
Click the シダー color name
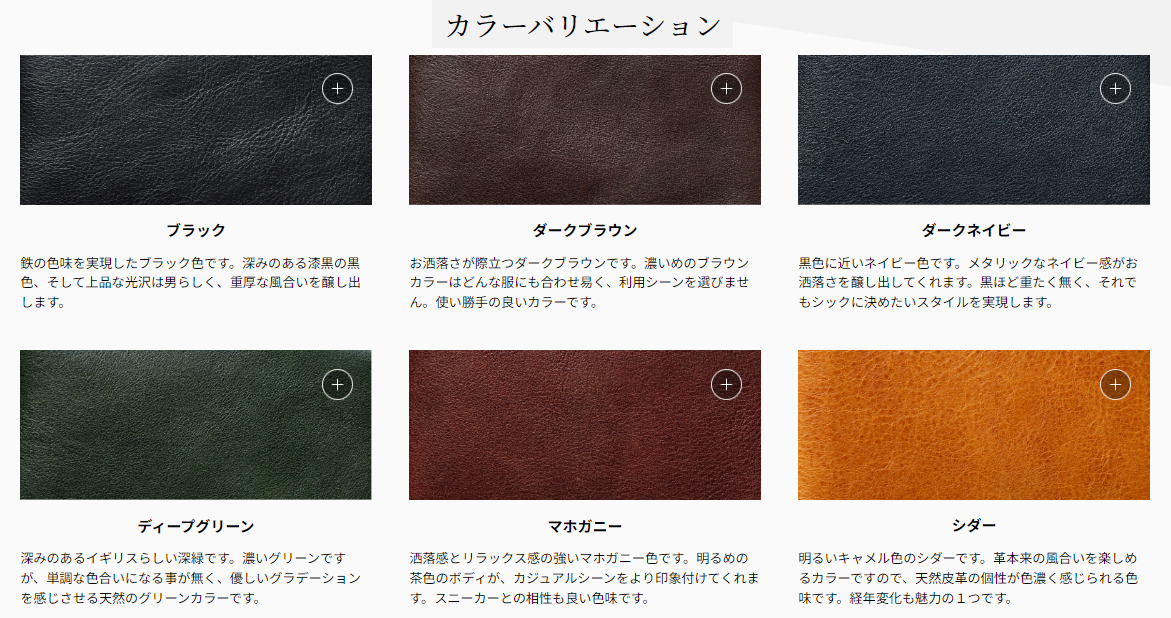(974, 525)
